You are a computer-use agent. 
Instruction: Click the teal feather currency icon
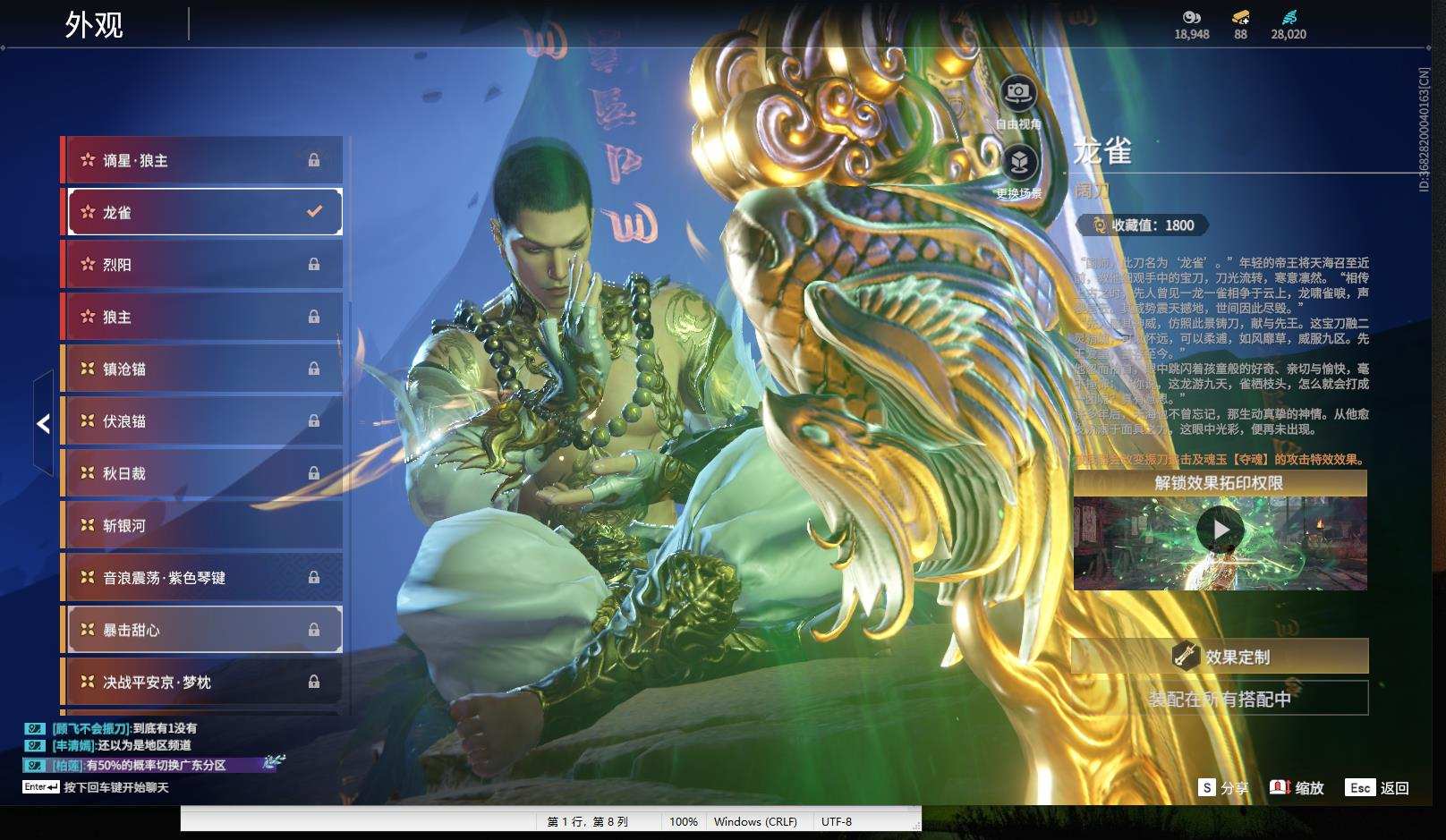(x=1289, y=17)
